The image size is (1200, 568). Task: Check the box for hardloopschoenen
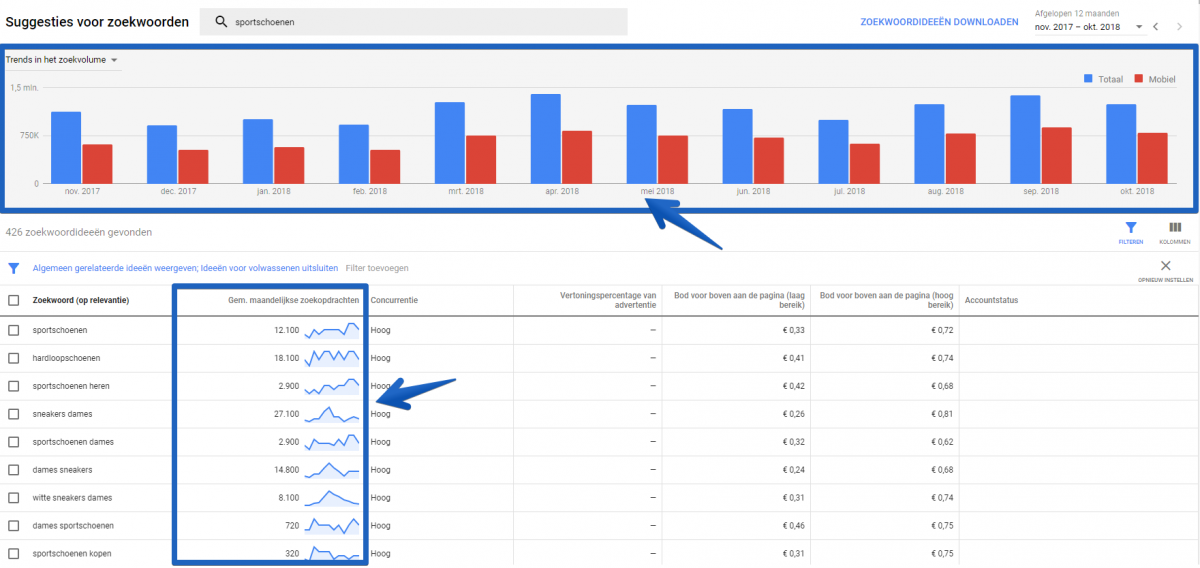tap(14, 358)
